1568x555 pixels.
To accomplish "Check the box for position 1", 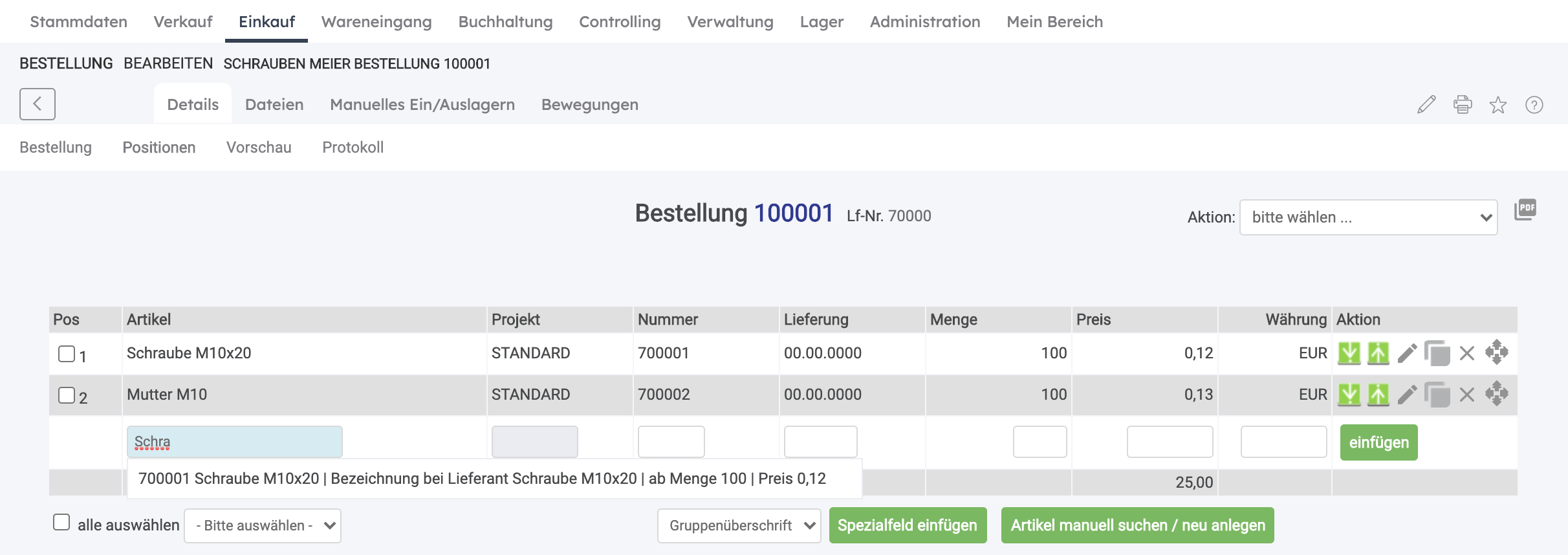I will click(67, 354).
